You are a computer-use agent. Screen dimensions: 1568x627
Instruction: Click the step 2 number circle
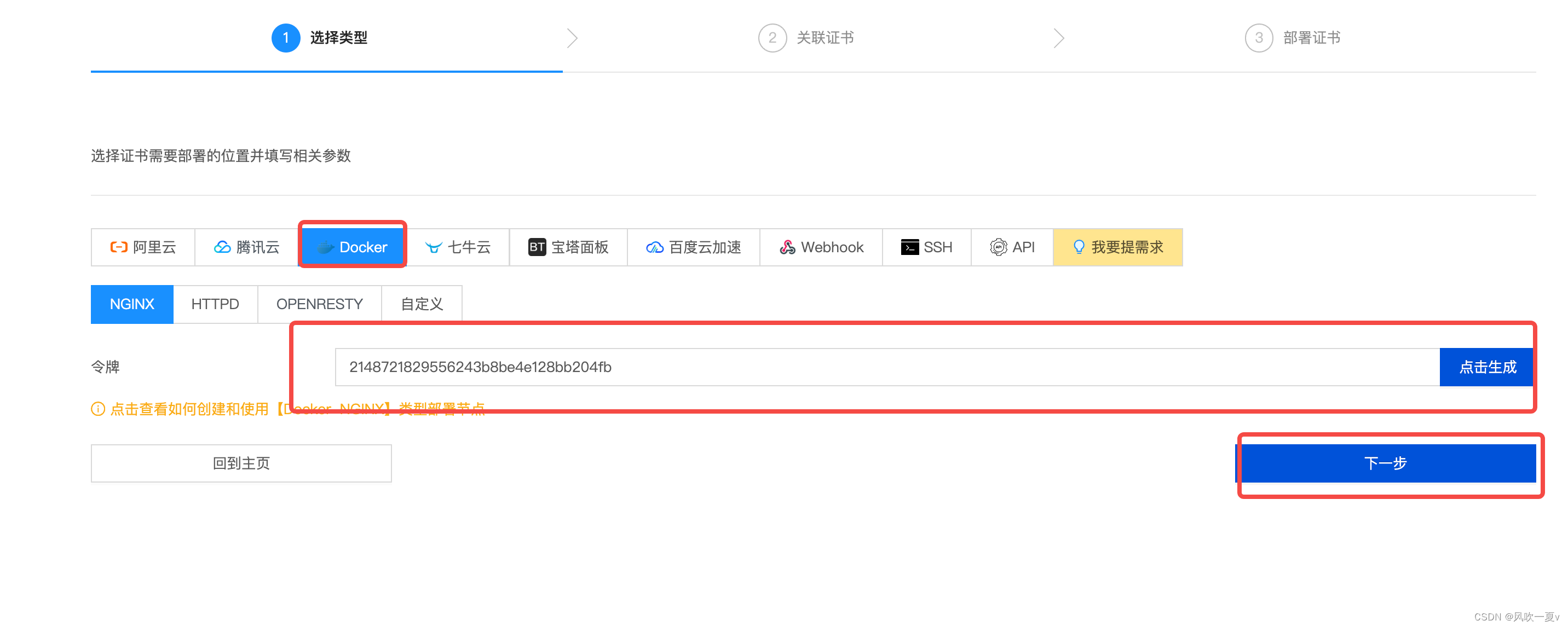point(773,38)
